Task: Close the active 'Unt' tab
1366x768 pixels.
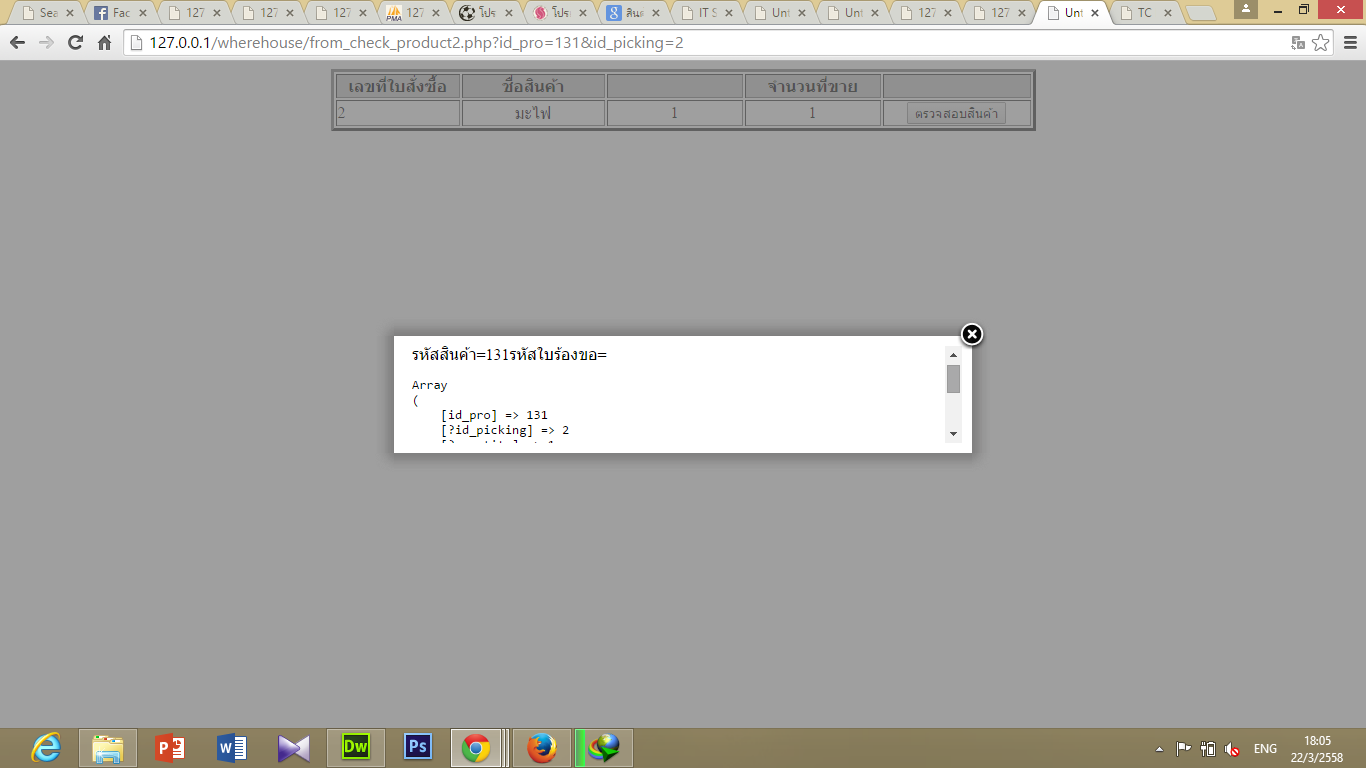Action: (1095, 13)
